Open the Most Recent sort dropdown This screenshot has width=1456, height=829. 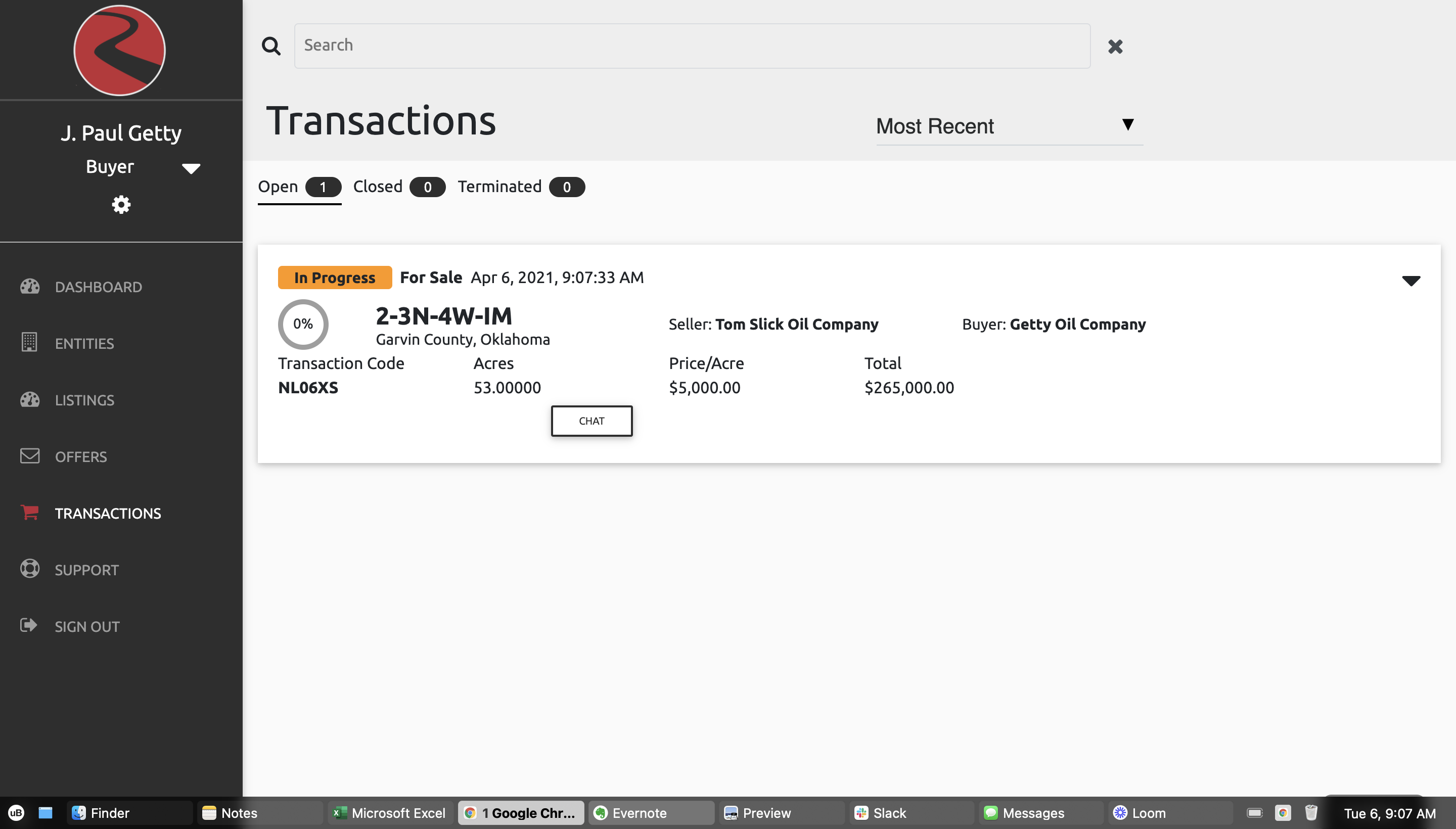coord(1009,126)
